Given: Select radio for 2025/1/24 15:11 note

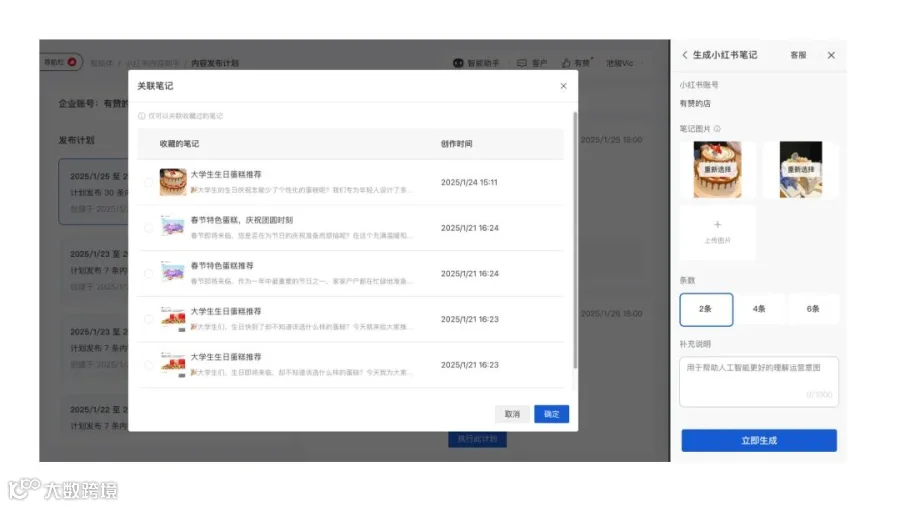Looking at the screenshot, I should [x=148, y=182].
